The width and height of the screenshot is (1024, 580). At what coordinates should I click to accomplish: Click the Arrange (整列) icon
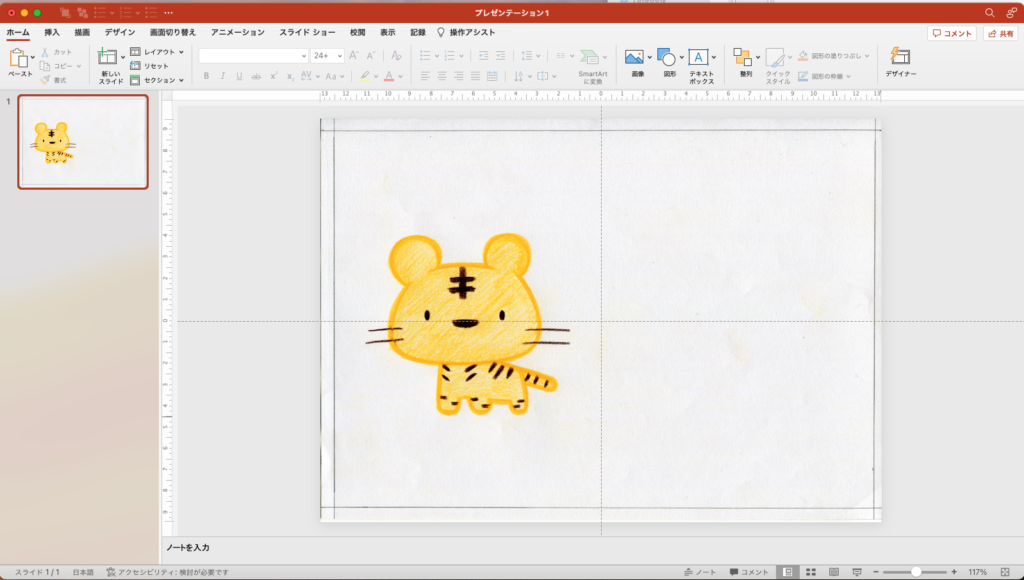[x=742, y=58]
